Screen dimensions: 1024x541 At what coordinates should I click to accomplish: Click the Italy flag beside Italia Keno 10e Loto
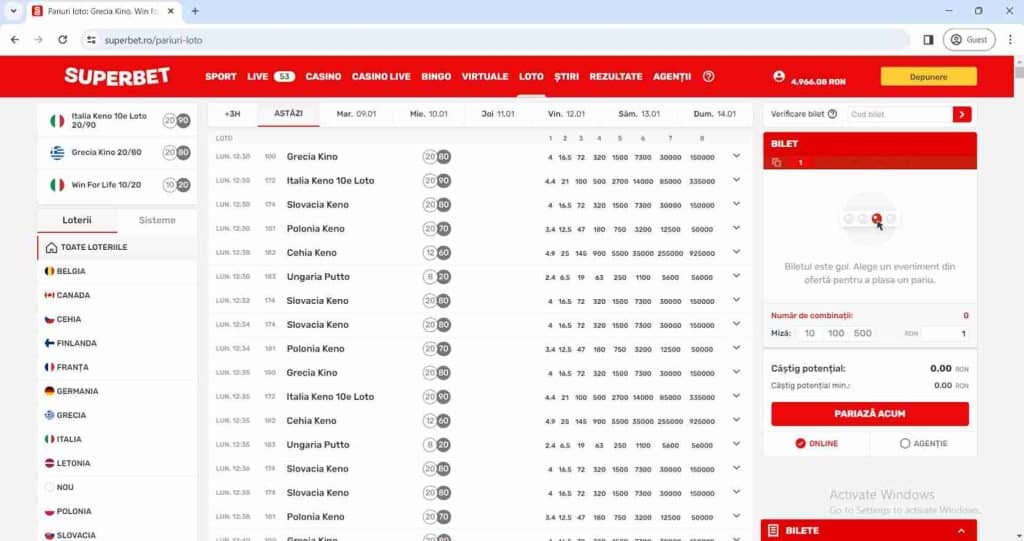pyautogui.click(x=57, y=120)
